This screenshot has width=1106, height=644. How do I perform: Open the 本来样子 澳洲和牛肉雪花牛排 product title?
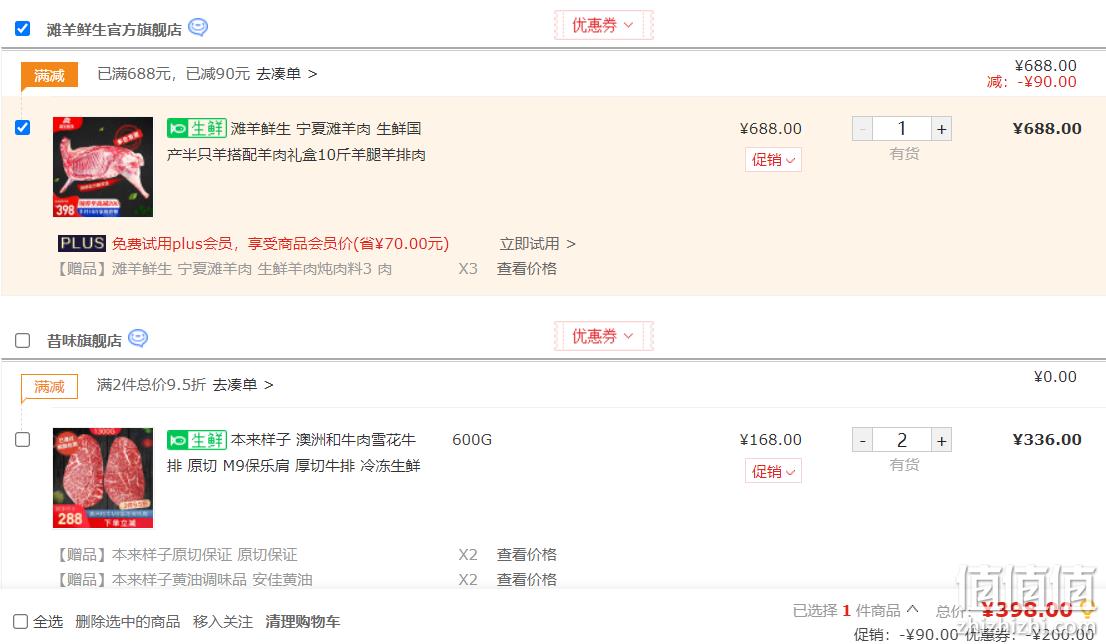coord(293,452)
